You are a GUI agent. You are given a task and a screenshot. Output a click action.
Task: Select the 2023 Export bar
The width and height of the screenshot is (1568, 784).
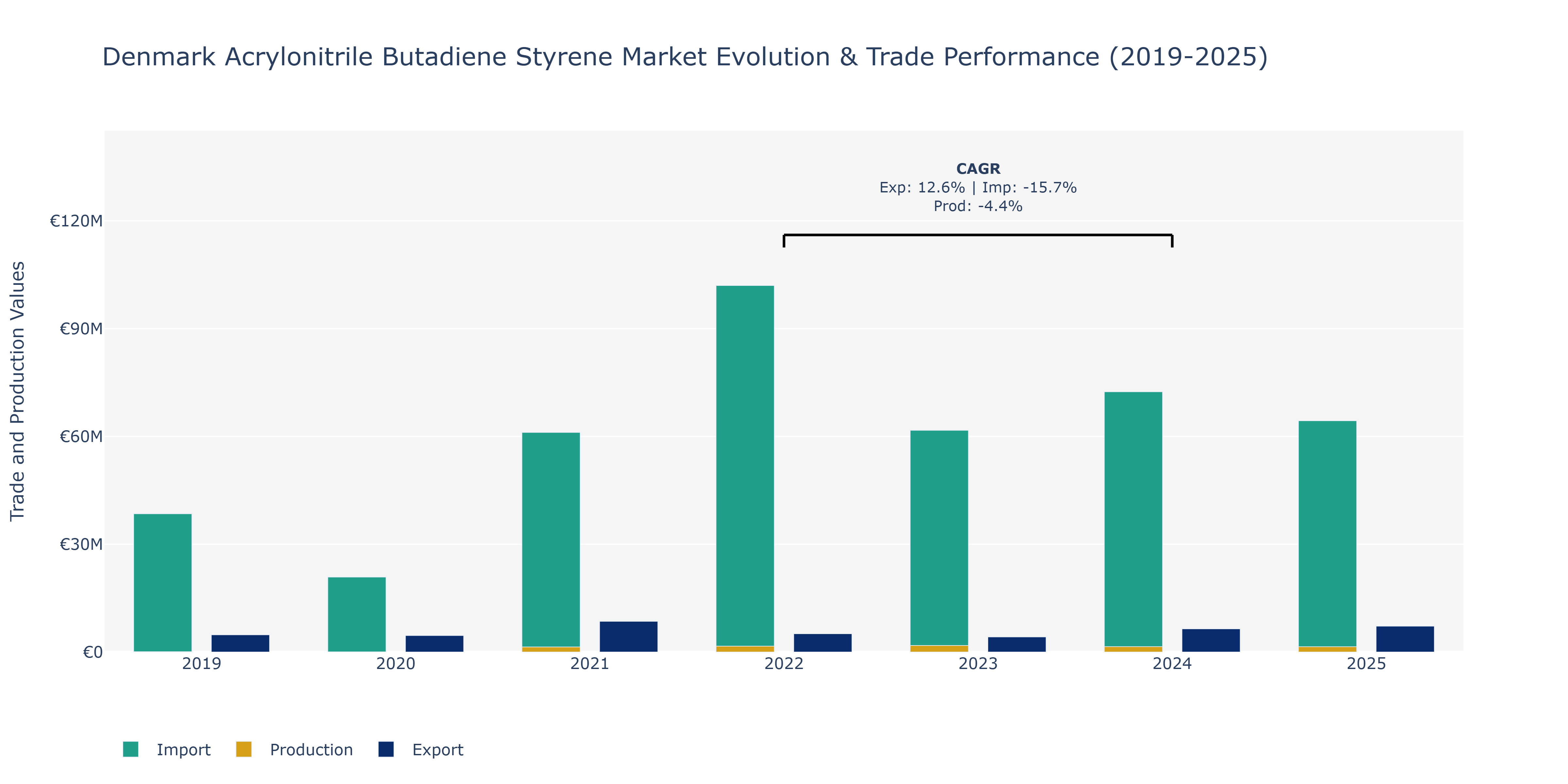[1017, 645]
